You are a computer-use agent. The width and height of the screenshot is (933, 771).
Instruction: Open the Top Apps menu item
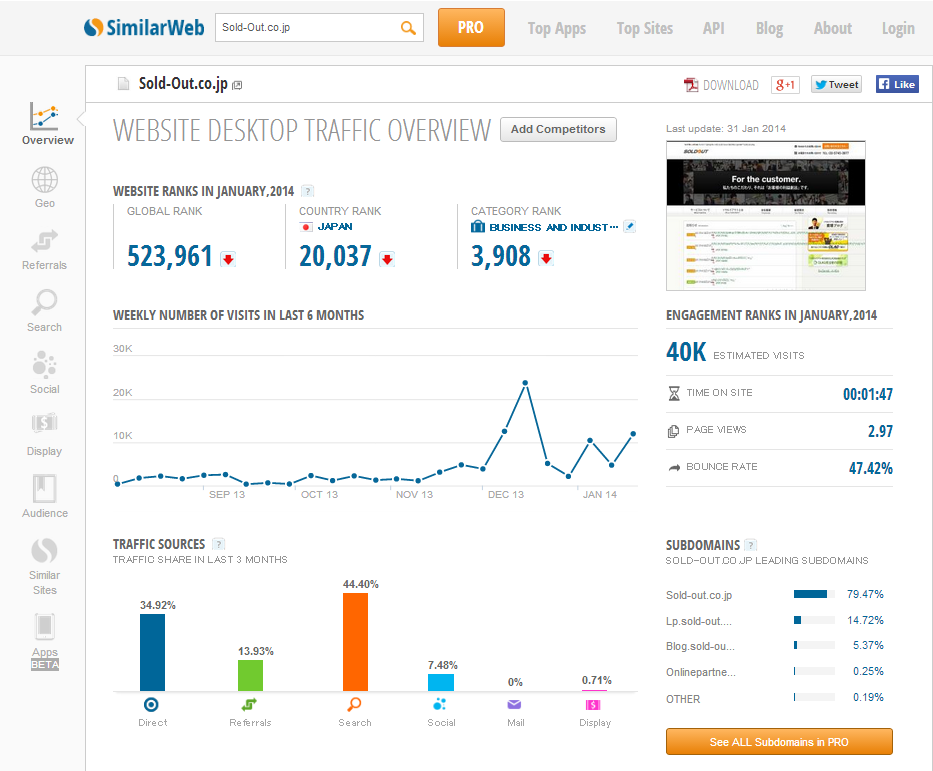557,28
